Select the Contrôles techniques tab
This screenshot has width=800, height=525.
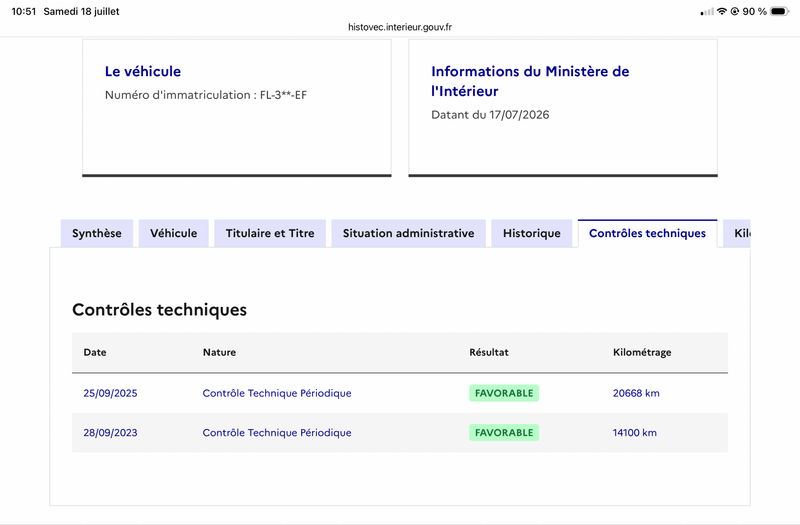647,234
